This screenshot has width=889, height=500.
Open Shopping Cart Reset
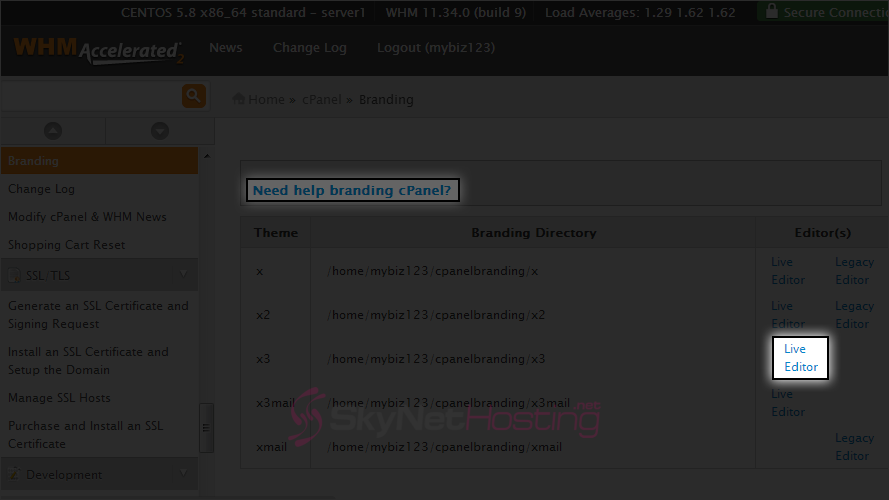pos(66,245)
